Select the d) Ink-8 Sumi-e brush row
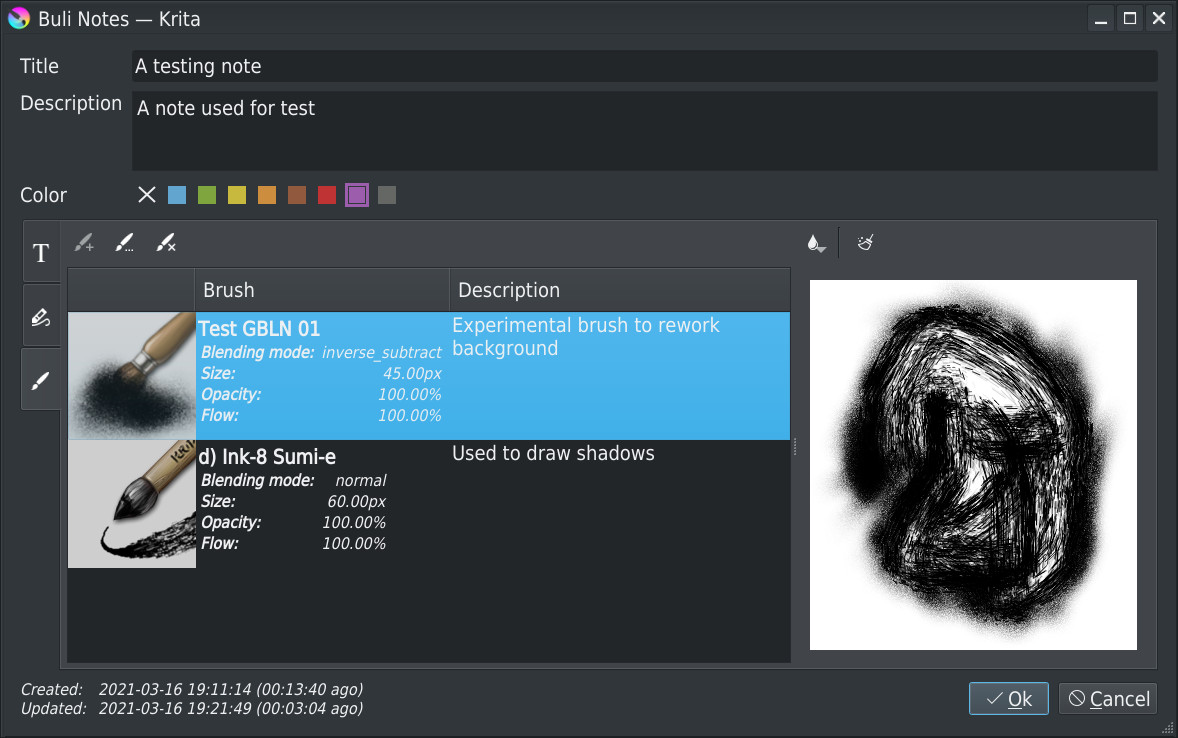This screenshot has width=1178, height=738. 429,504
